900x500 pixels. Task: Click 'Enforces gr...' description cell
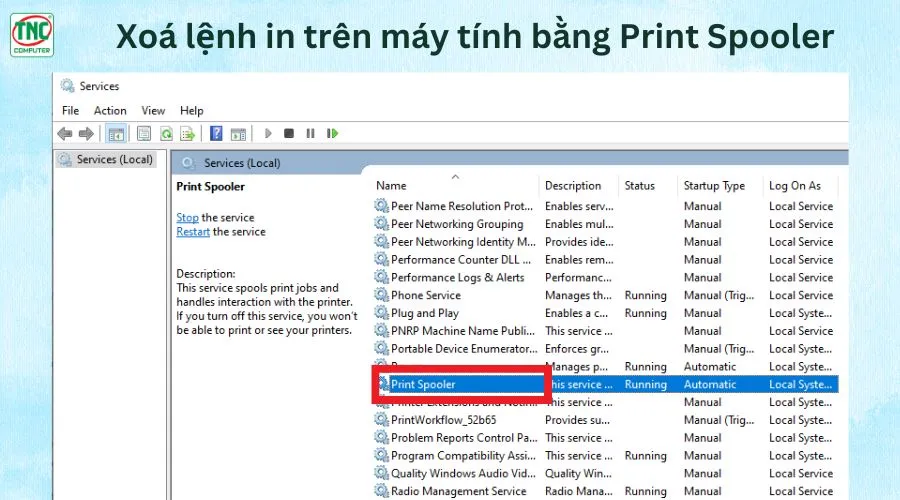click(577, 348)
